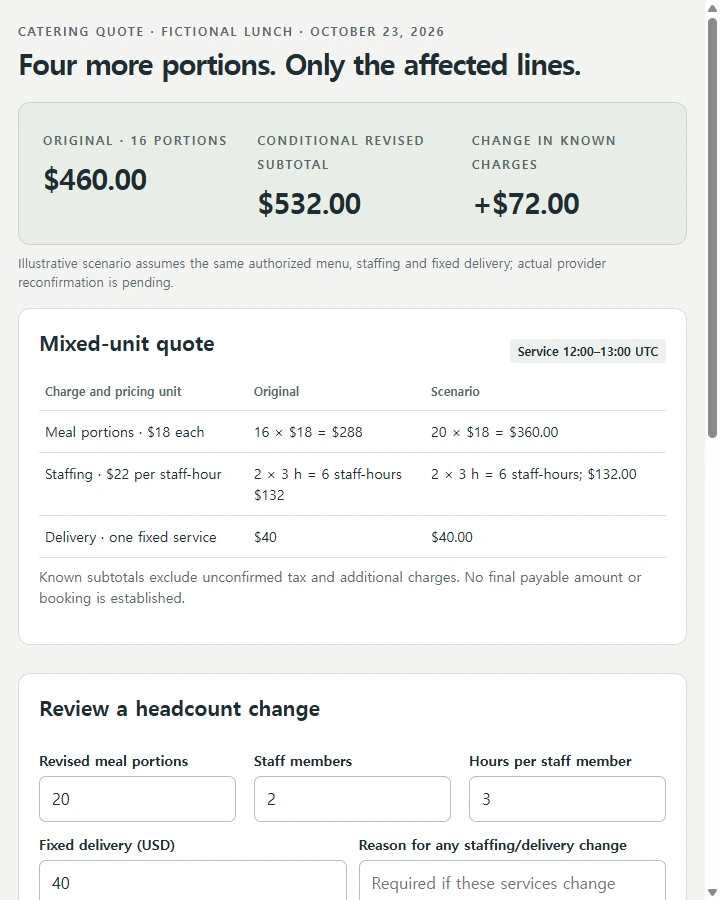The image size is (720, 900).
Task: Select the Meal portions $18 each row
Action: click(x=353, y=432)
